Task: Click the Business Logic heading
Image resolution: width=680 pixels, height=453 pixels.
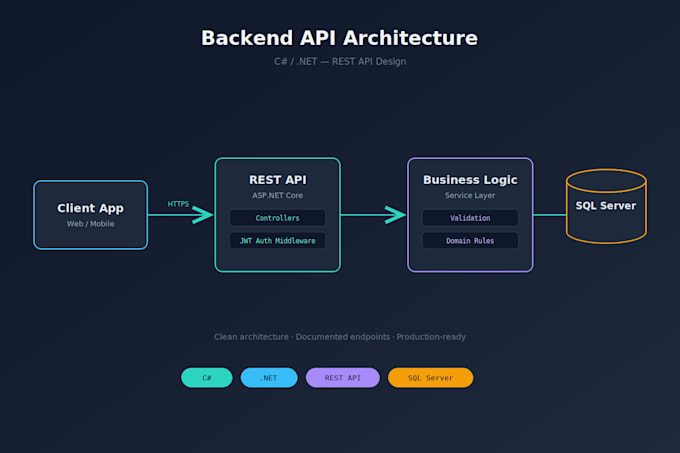Action: (x=470, y=180)
